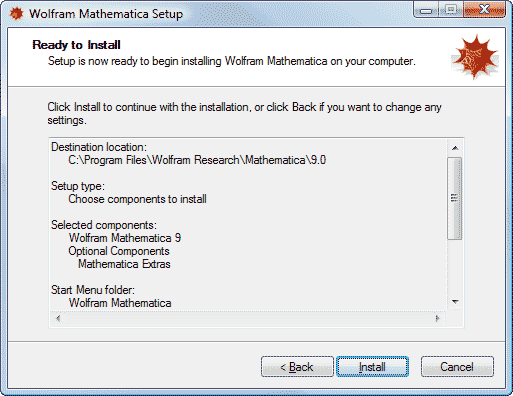This screenshot has width=513, height=396.
Task: Close the Wolfram Mathematica Setup window
Action: (x=484, y=10)
